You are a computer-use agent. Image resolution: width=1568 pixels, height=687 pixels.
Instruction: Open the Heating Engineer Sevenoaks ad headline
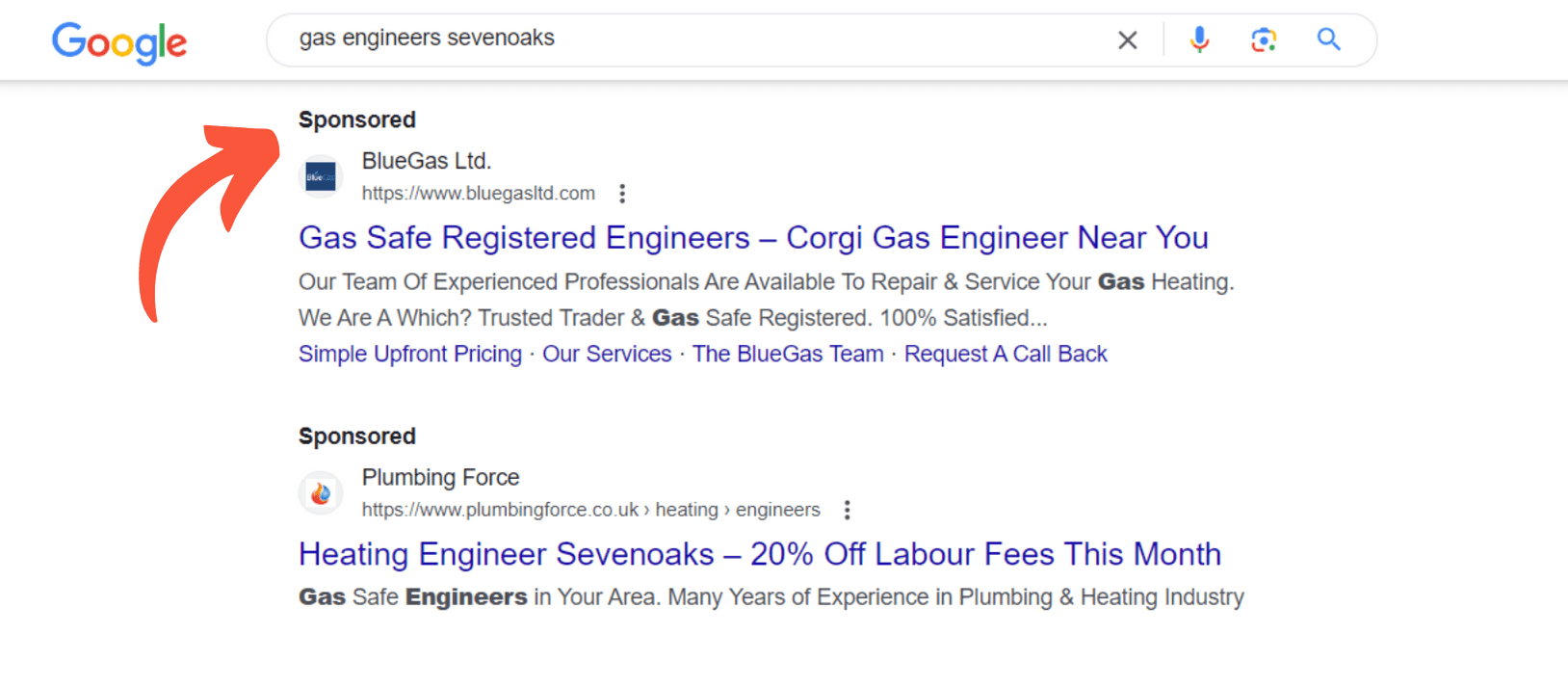pyautogui.click(x=759, y=554)
